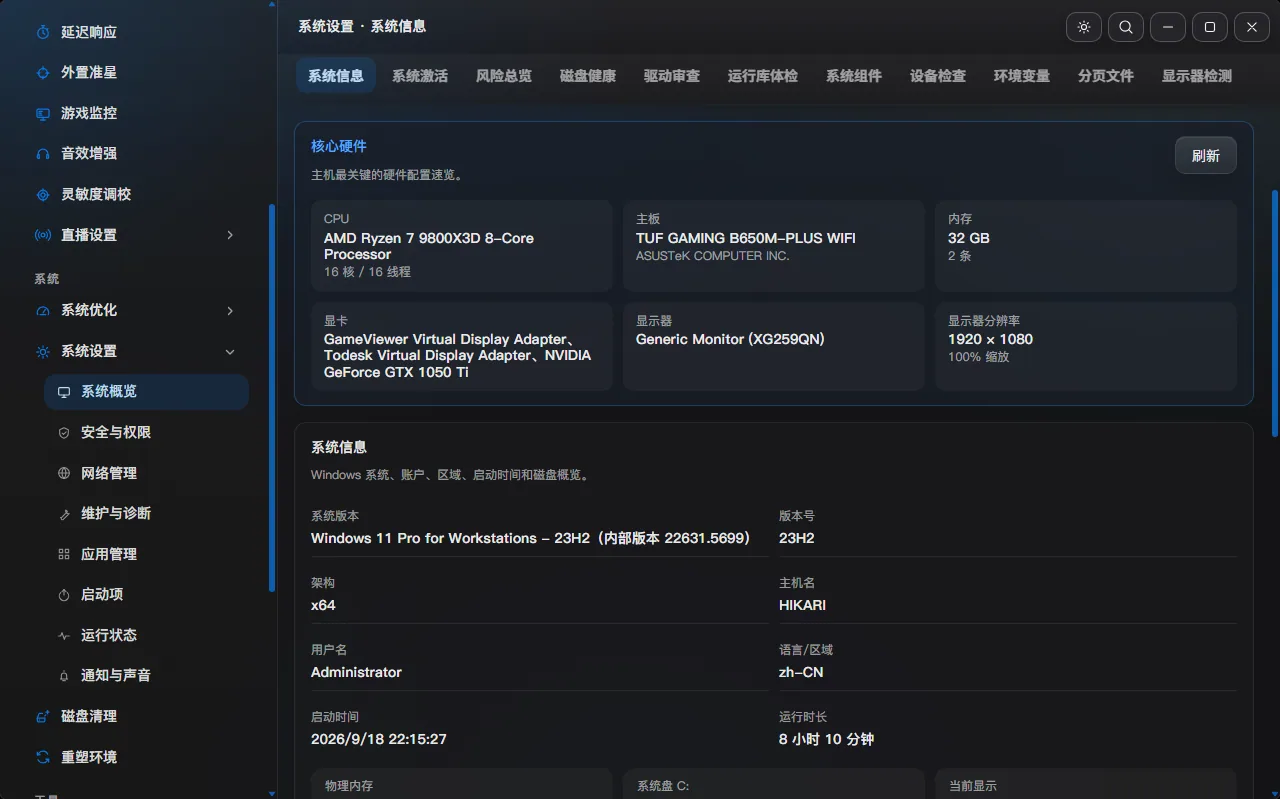Screen dimensions: 1280x799
Task: Click the 维护与诊断 wrench icon
Action: pos(64,514)
